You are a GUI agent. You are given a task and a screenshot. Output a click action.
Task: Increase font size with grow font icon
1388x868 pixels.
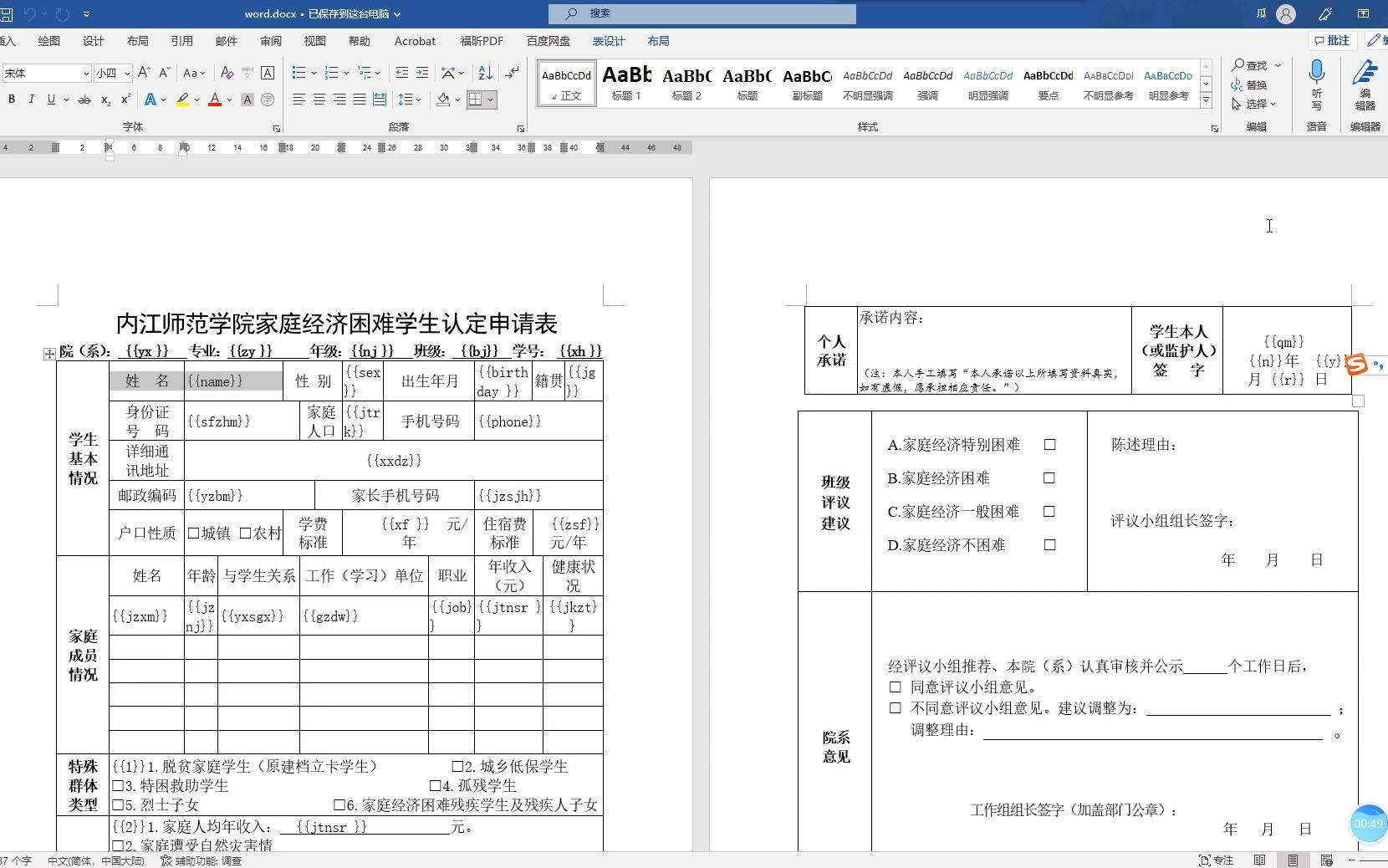(x=144, y=73)
